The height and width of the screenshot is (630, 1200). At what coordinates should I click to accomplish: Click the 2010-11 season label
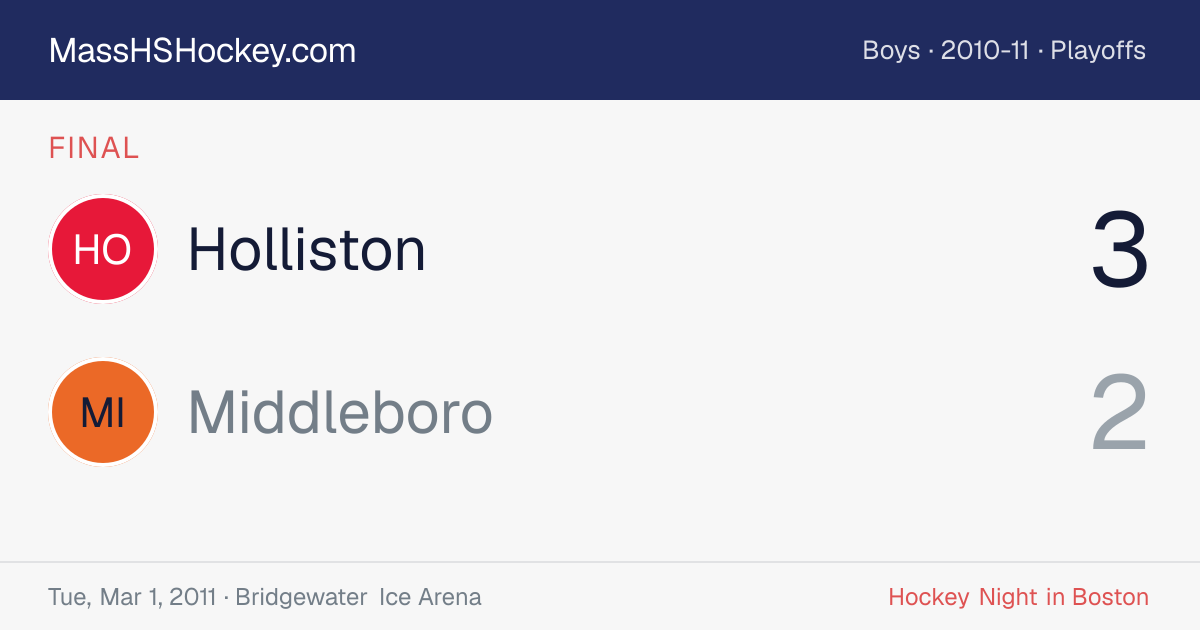pyautogui.click(x=985, y=51)
